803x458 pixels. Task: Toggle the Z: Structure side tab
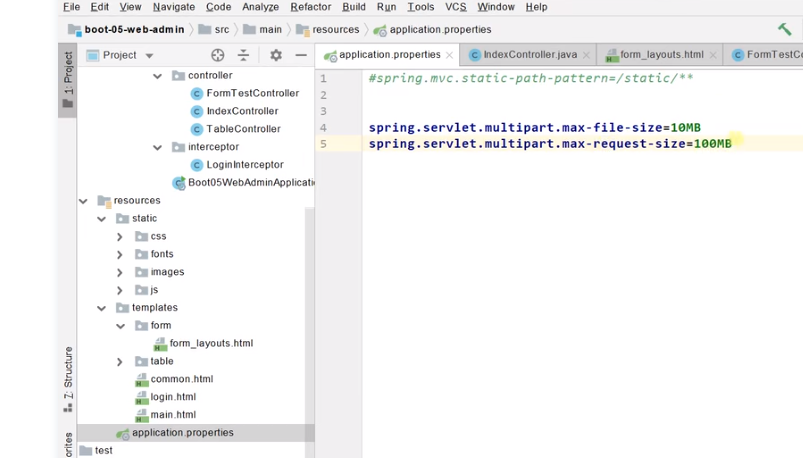pos(68,380)
